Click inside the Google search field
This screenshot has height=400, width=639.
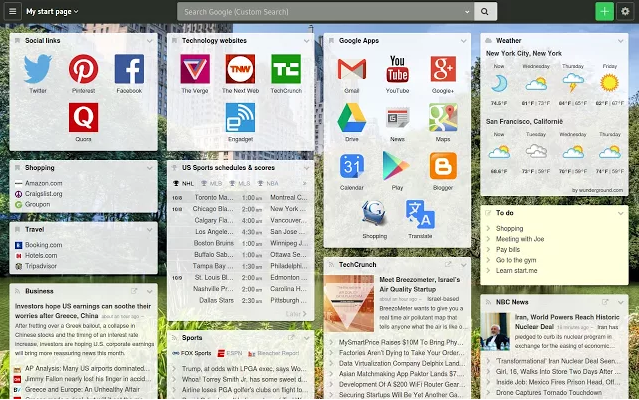[x=320, y=11]
